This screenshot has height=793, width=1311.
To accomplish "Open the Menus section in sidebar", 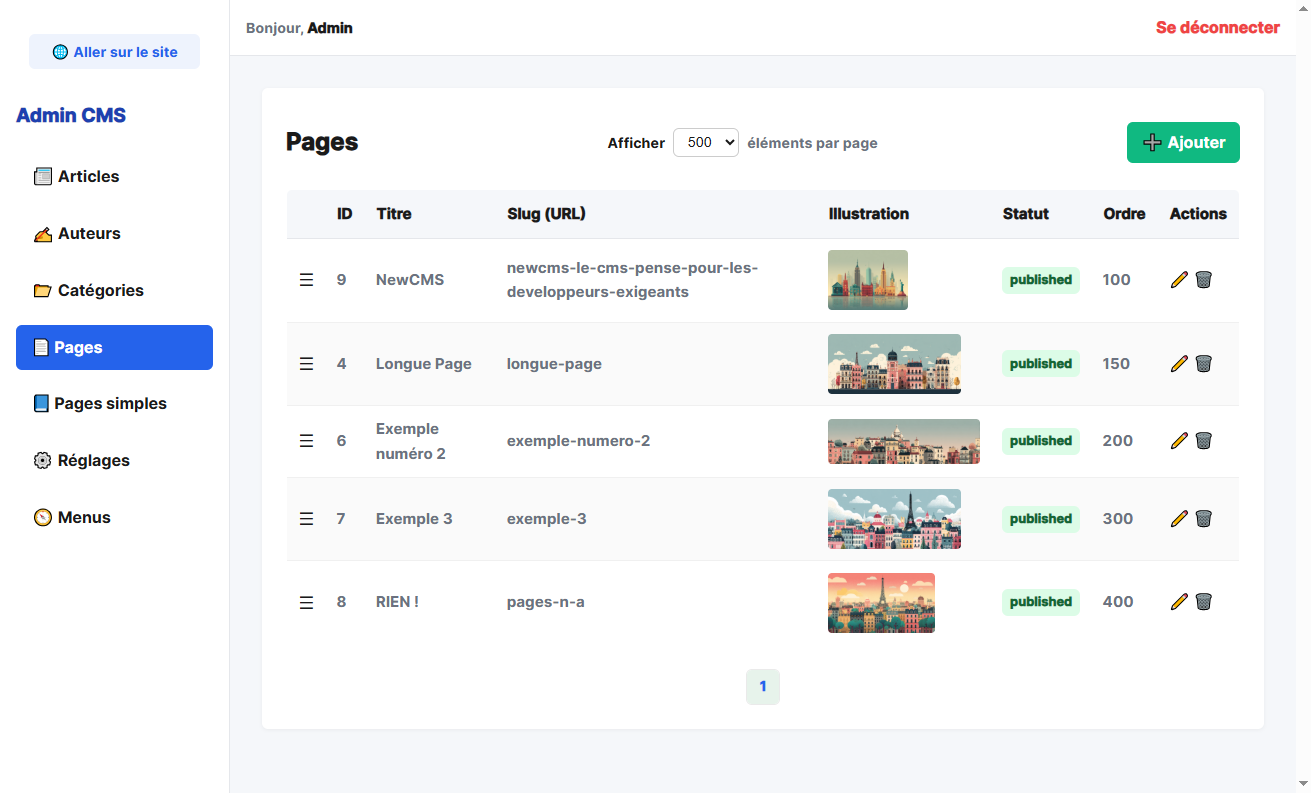I will 84,517.
